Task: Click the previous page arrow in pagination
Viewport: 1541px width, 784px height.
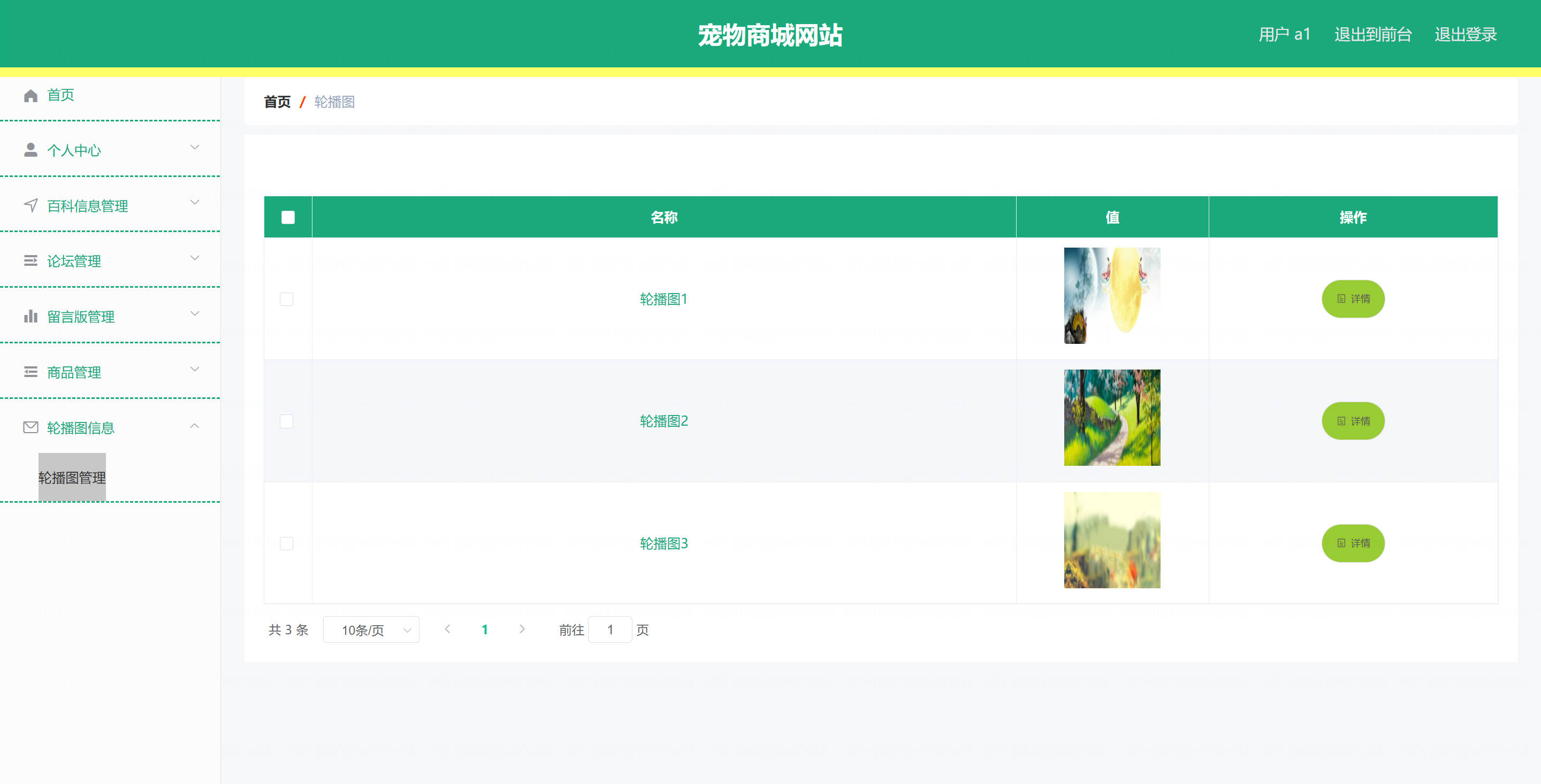Action: [x=447, y=629]
